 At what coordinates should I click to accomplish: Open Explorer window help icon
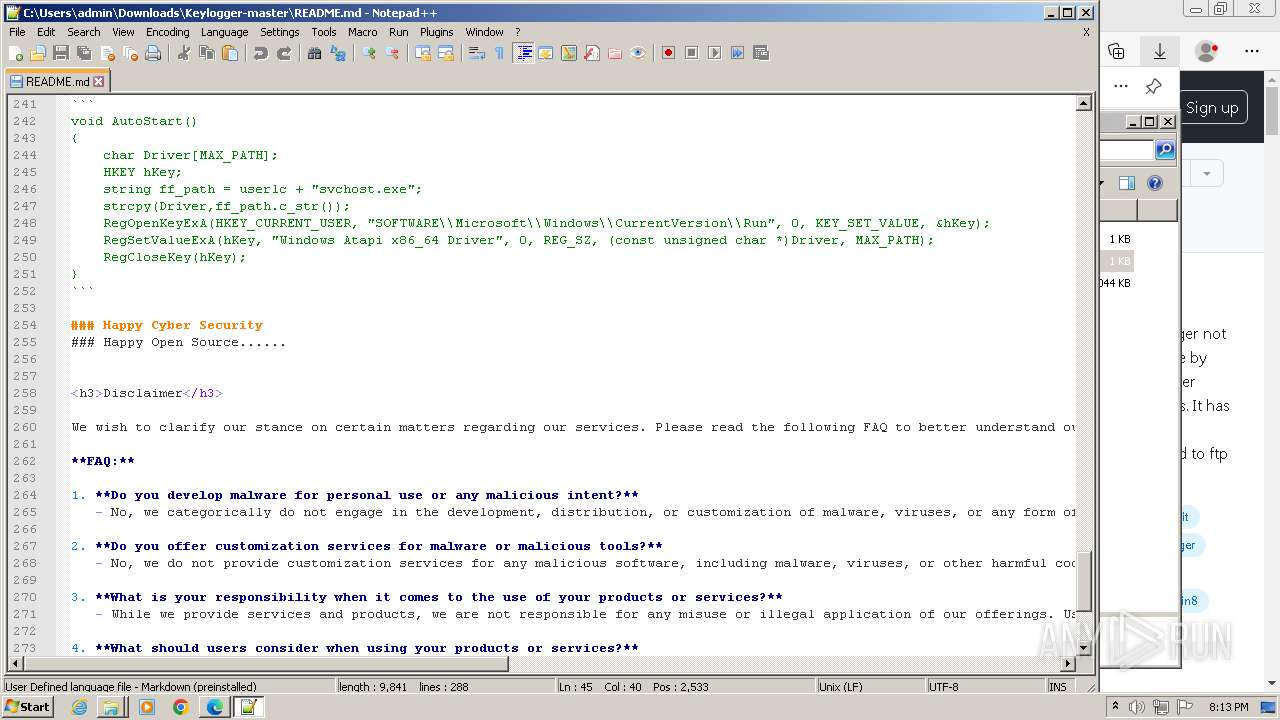coord(1155,183)
